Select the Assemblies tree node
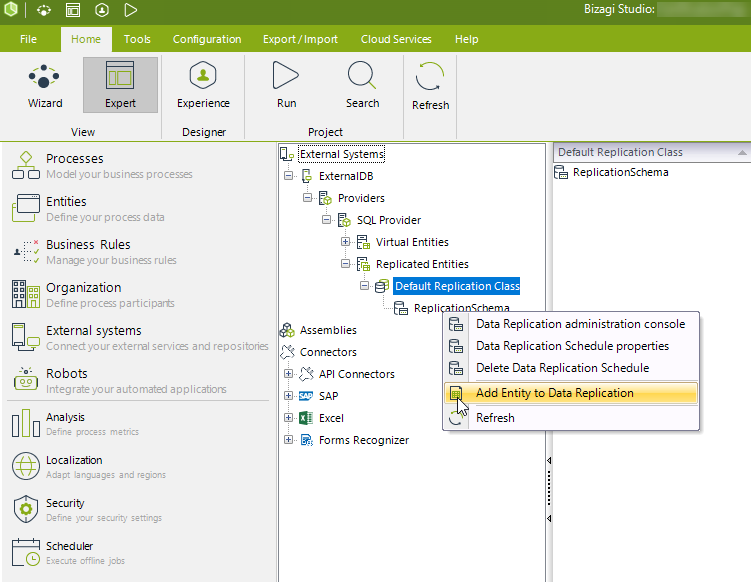The width and height of the screenshot is (751, 582). [x=328, y=330]
